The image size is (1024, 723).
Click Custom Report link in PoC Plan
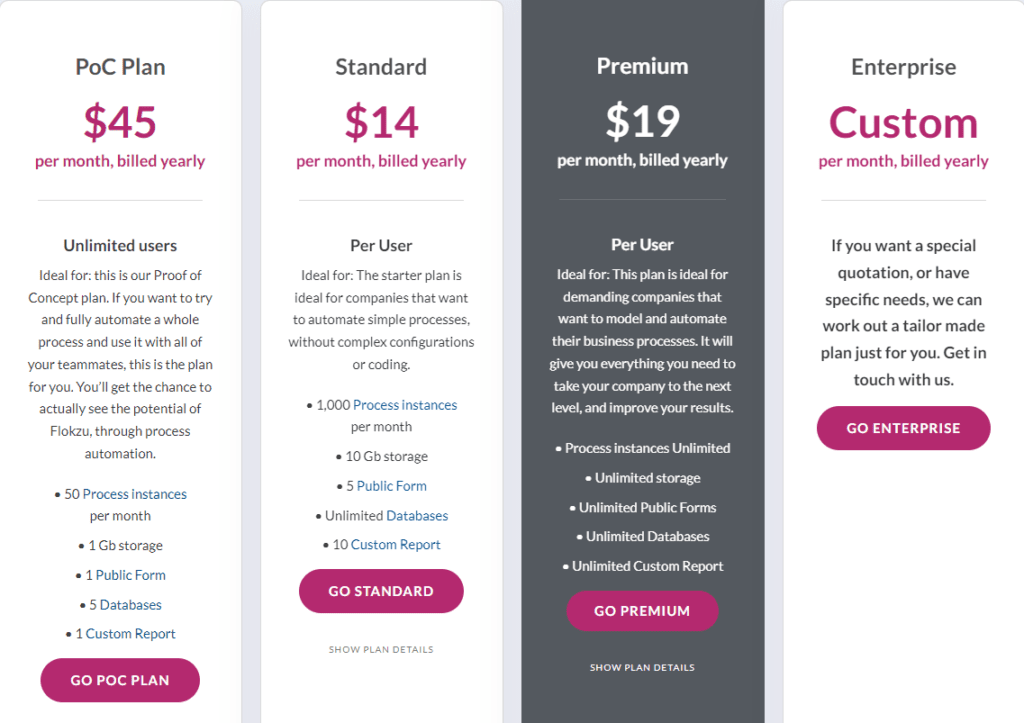[x=130, y=634]
